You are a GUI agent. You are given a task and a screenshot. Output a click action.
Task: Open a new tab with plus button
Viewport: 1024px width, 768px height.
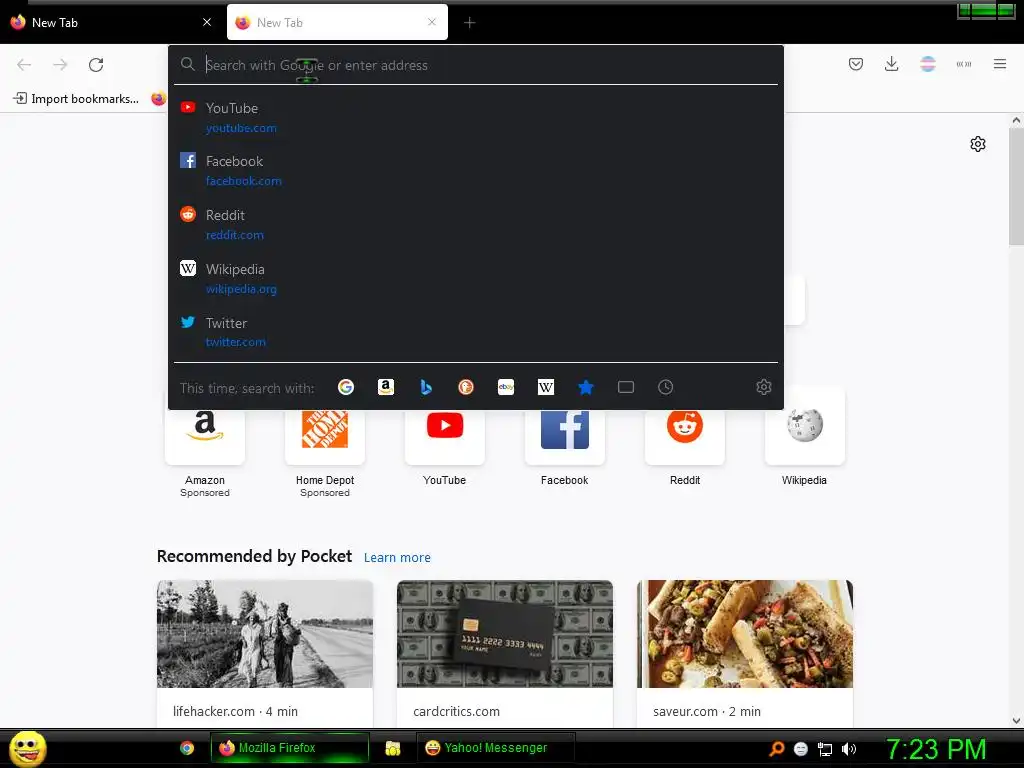click(470, 23)
